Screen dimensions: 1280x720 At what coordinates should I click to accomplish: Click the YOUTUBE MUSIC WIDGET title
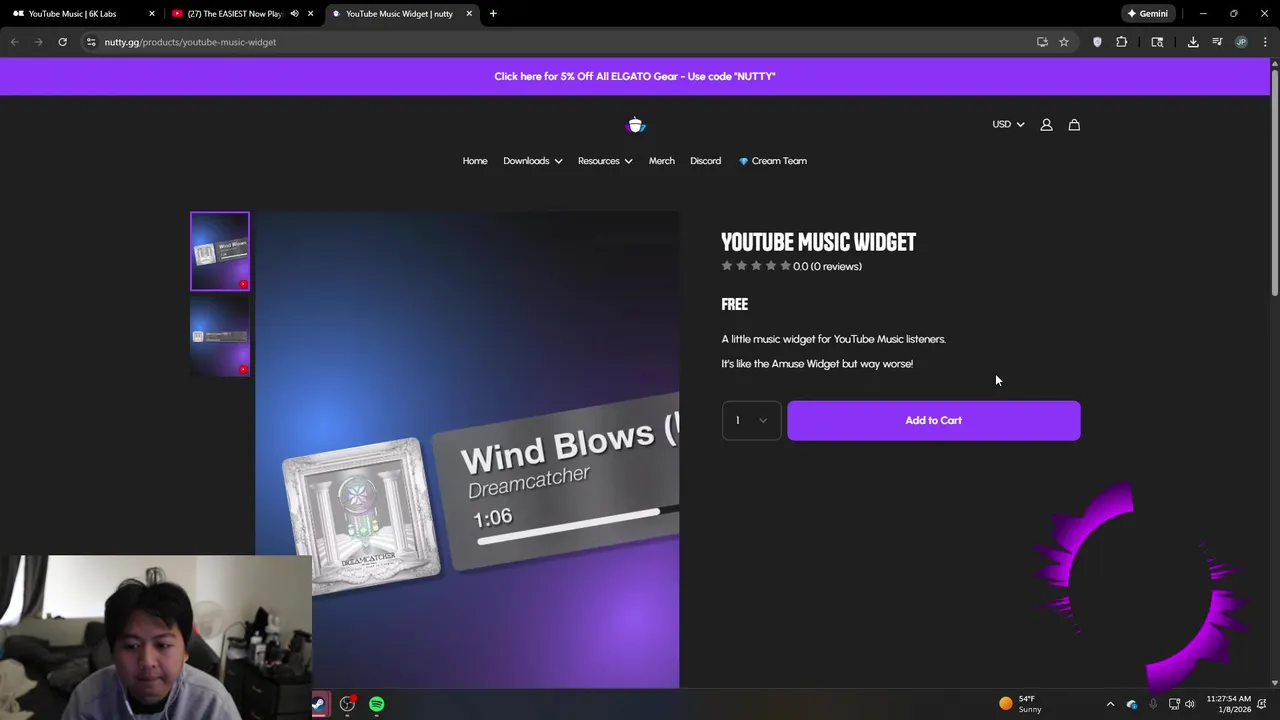(818, 242)
